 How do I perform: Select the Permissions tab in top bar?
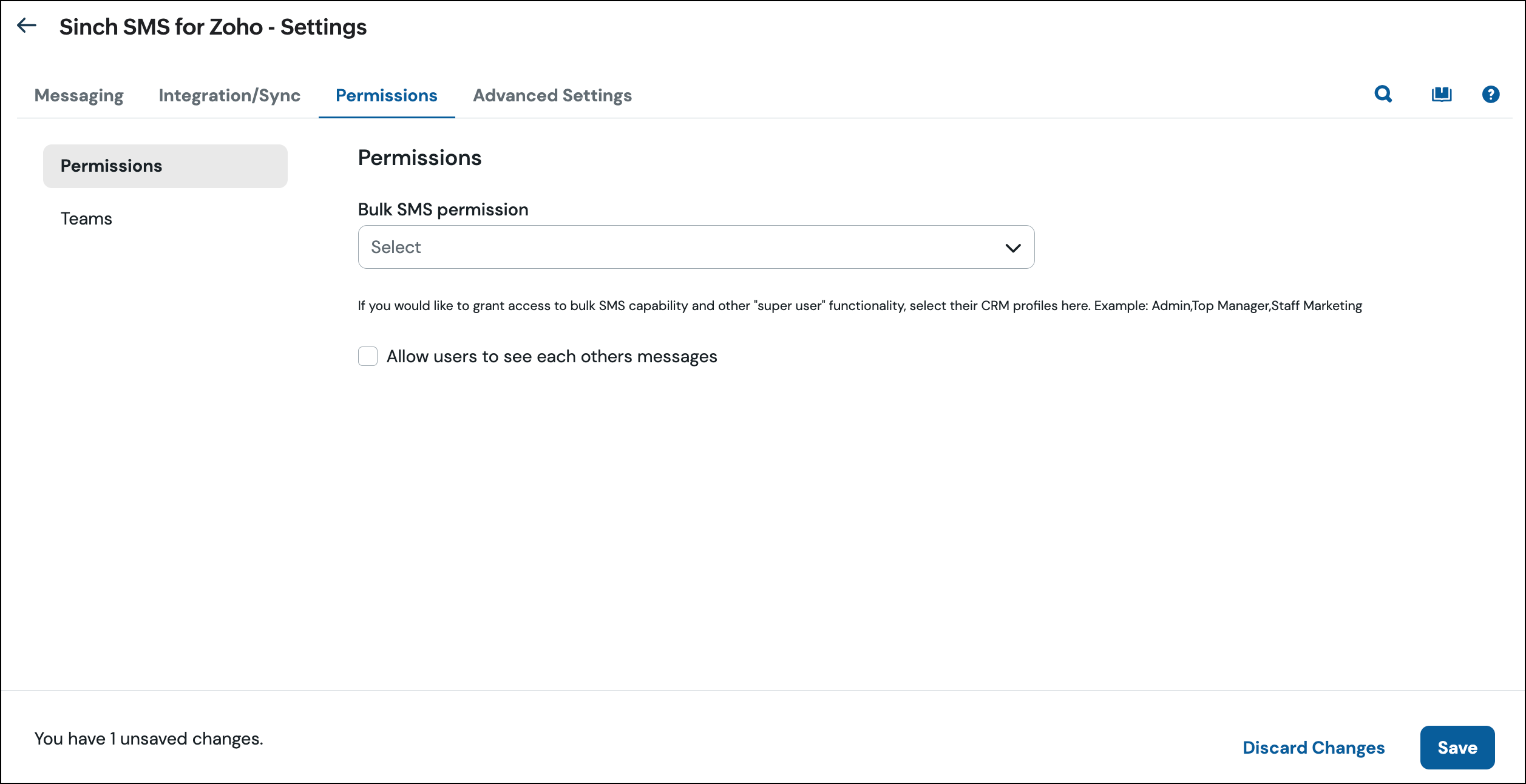[387, 95]
